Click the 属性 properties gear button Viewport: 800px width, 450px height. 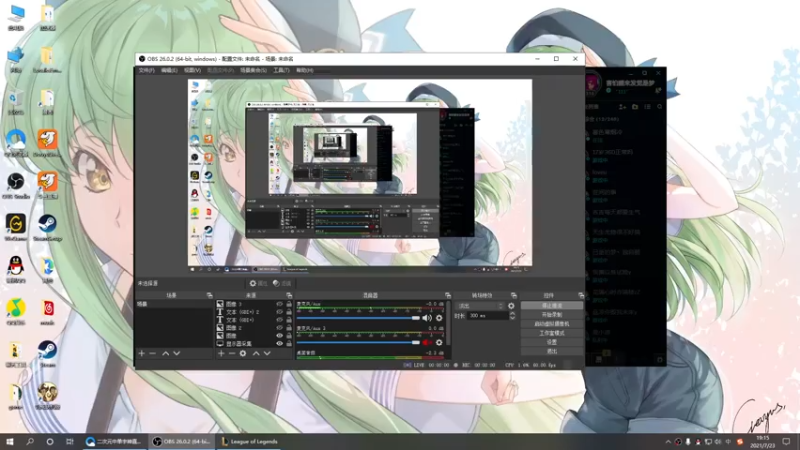coord(258,283)
